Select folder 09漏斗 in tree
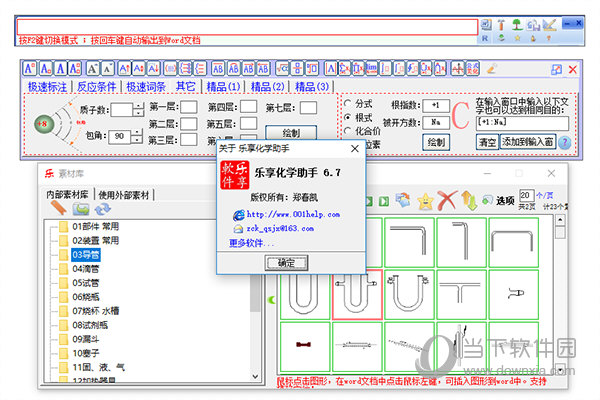The image size is (600, 400). click(x=86, y=339)
